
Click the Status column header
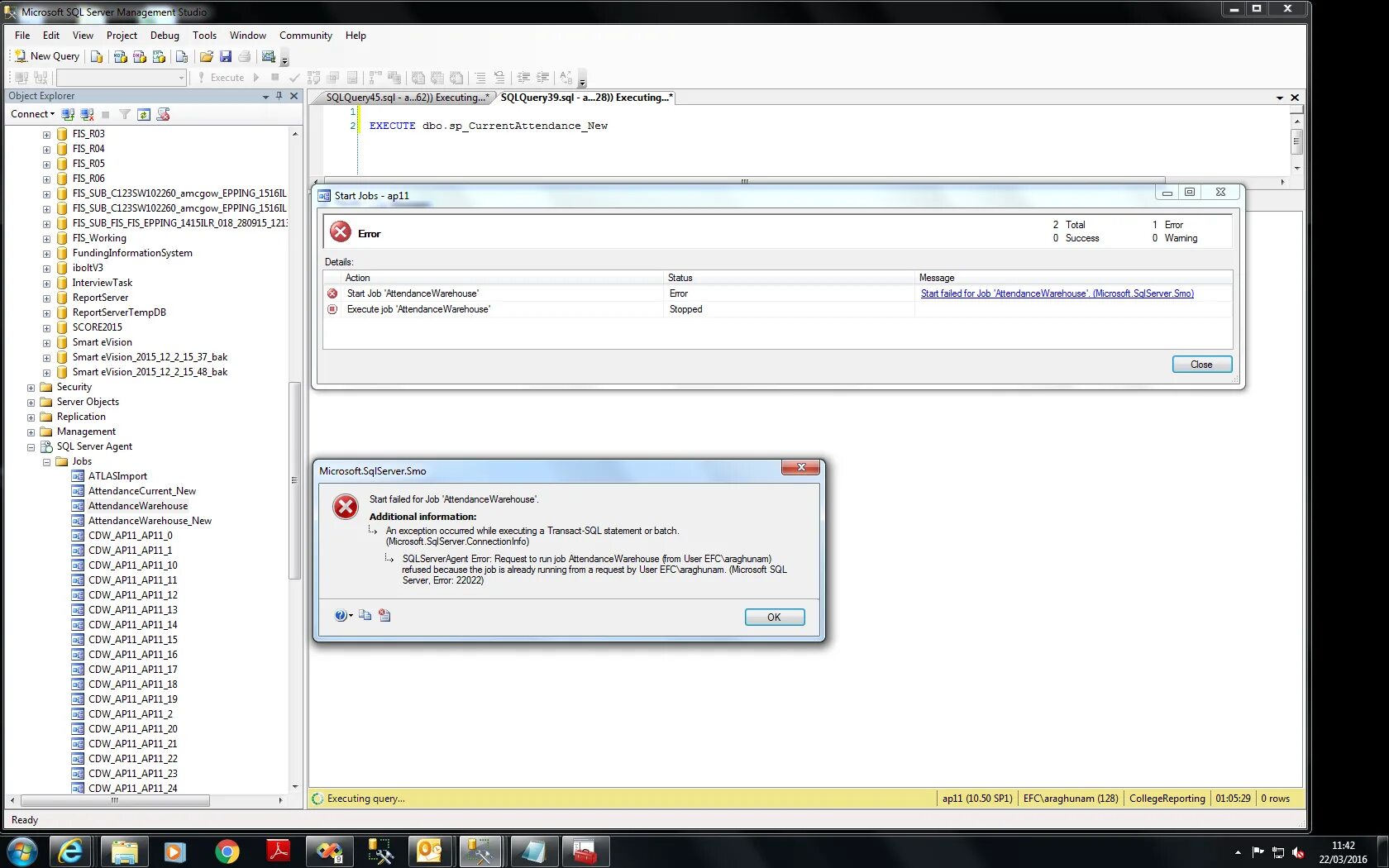pyautogui.click(x=790, y=278)
